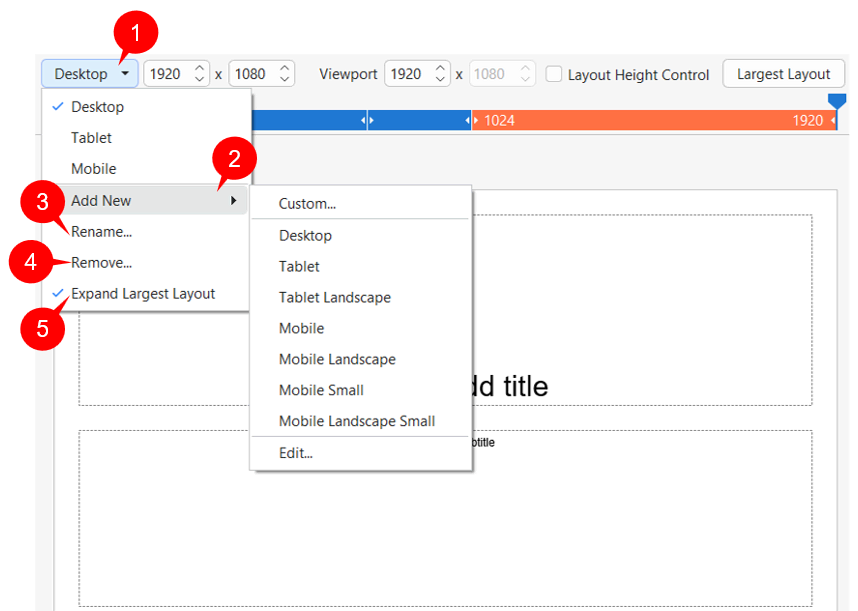Select the Mobile Landscape Small preset
This screenshot has width=858, height=611.
tap(356, 421)
